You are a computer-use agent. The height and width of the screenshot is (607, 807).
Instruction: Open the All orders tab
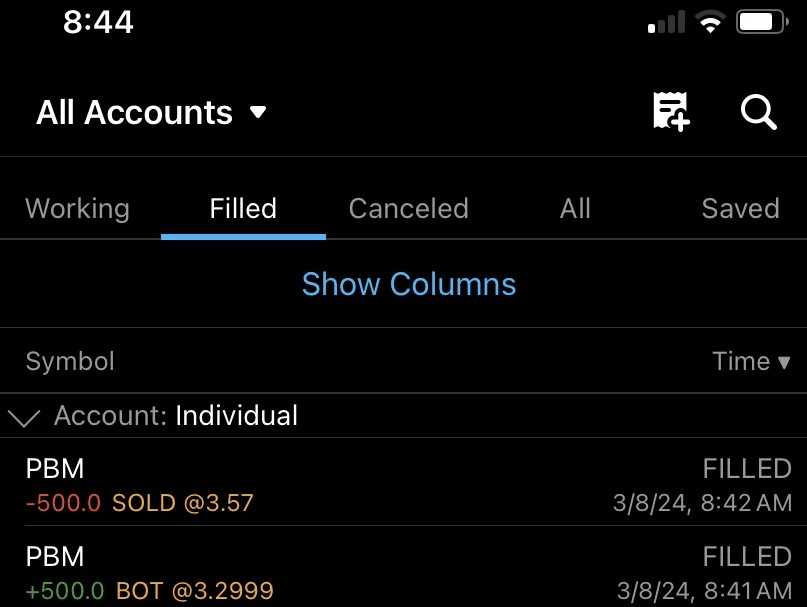click(x=575, y=208)
